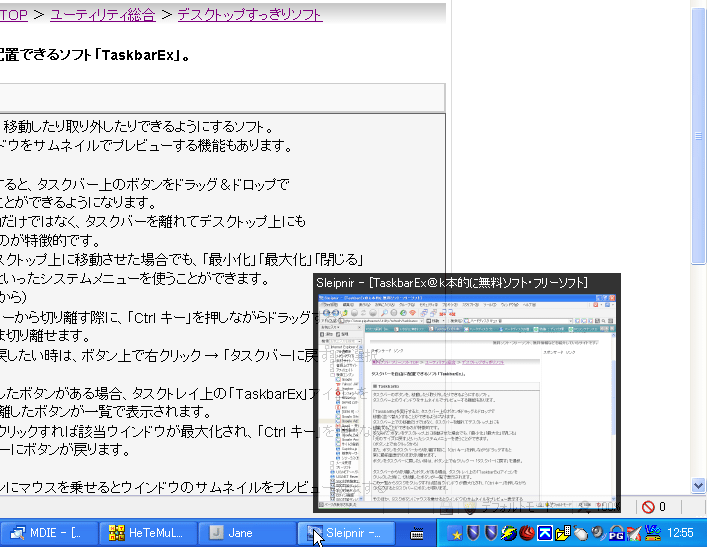Click the preview title "Sleipnir - [TaskbarEx@k本的に無料ソフト・フリーソフト]"
Image resolution: width=707 pixels, height=547 pixels.
pos(452,283)
